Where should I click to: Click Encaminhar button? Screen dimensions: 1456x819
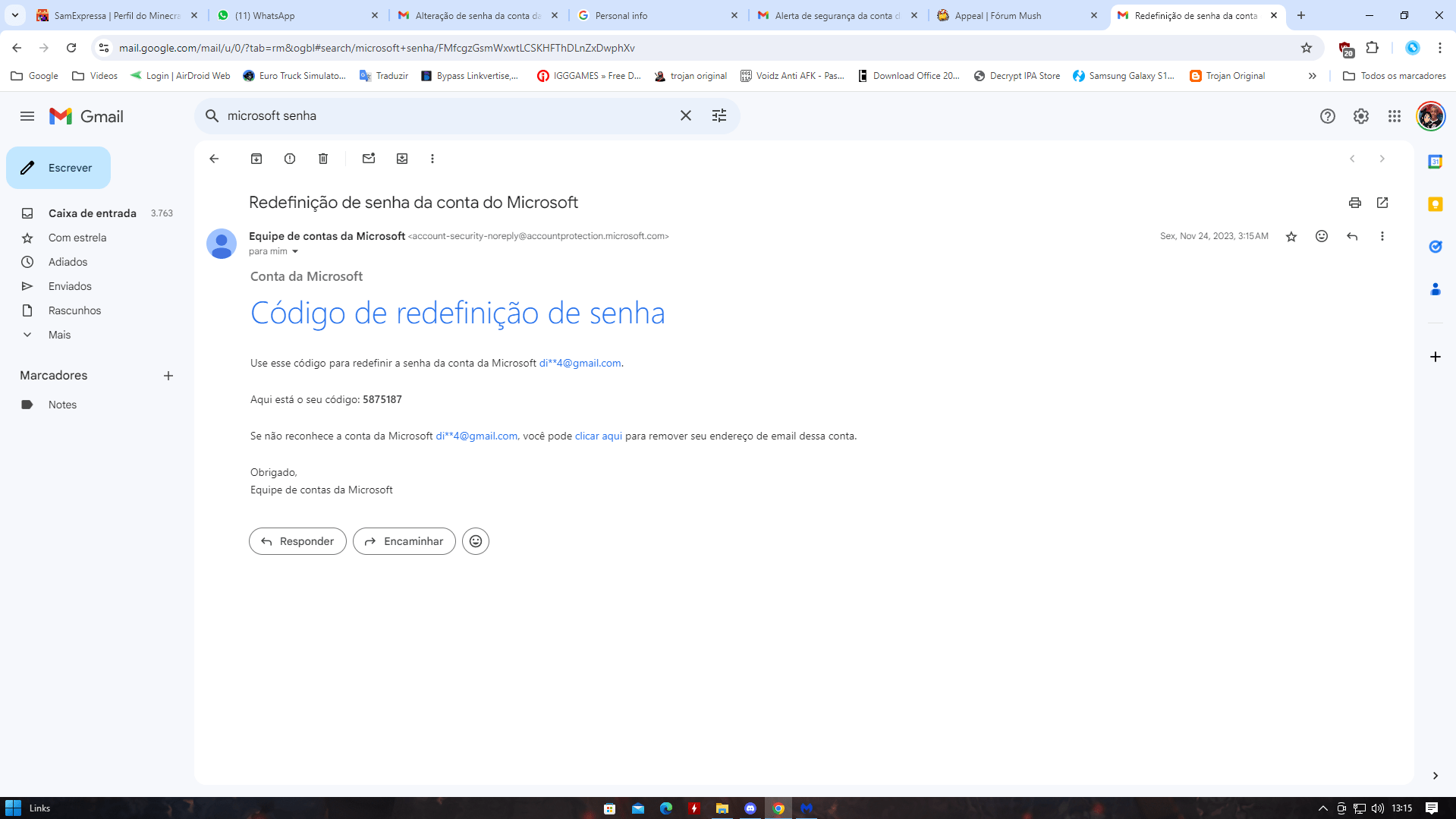point(404,541)
